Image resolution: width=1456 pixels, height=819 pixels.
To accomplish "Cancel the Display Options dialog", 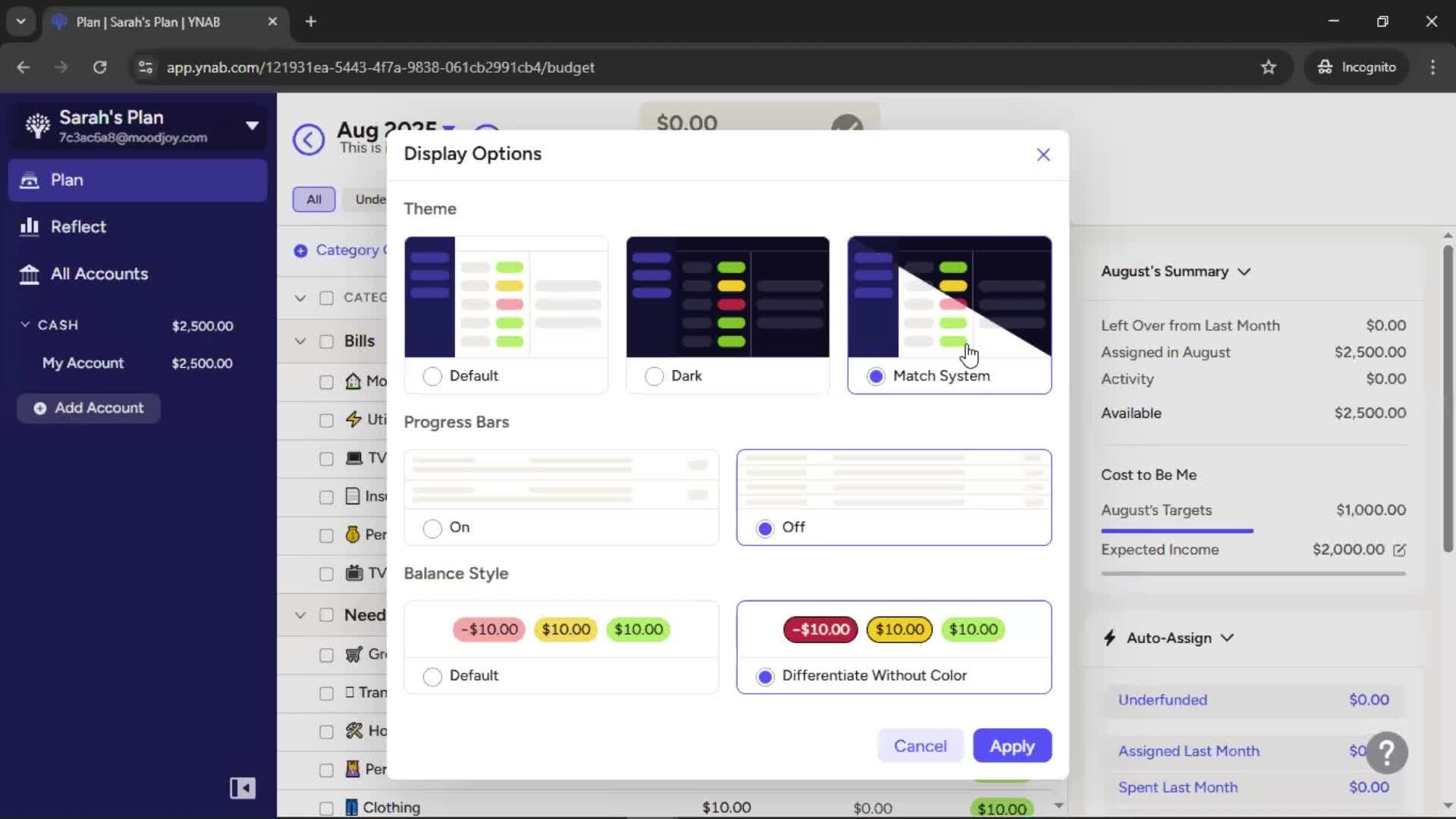I will point(920,746).
